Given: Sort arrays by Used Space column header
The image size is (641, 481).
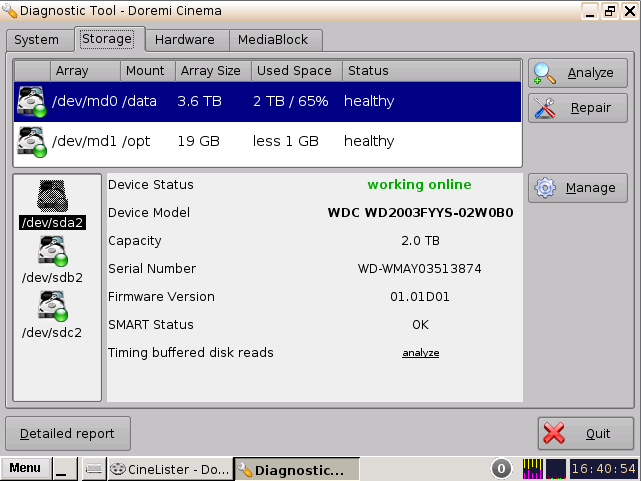Looking at the screenshot, I should tap(293, 71).
